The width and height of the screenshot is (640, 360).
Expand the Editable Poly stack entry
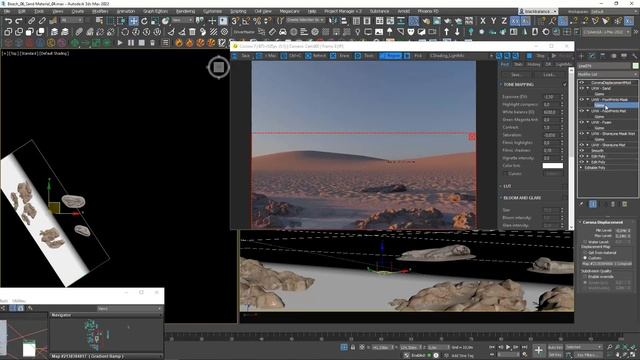581,168
